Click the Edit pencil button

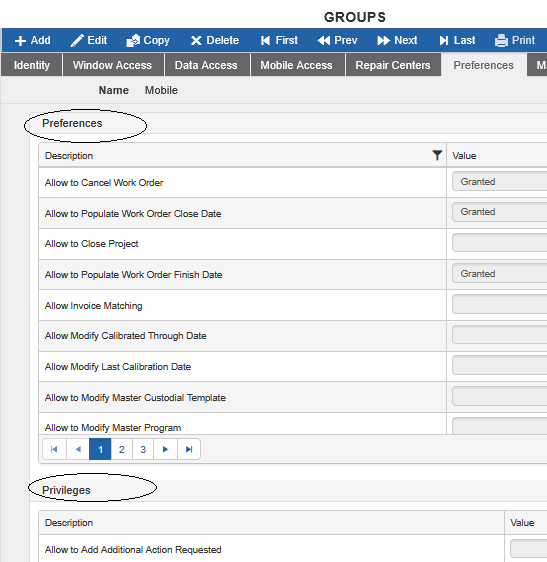pyautogui.click(x=89, y=40)
